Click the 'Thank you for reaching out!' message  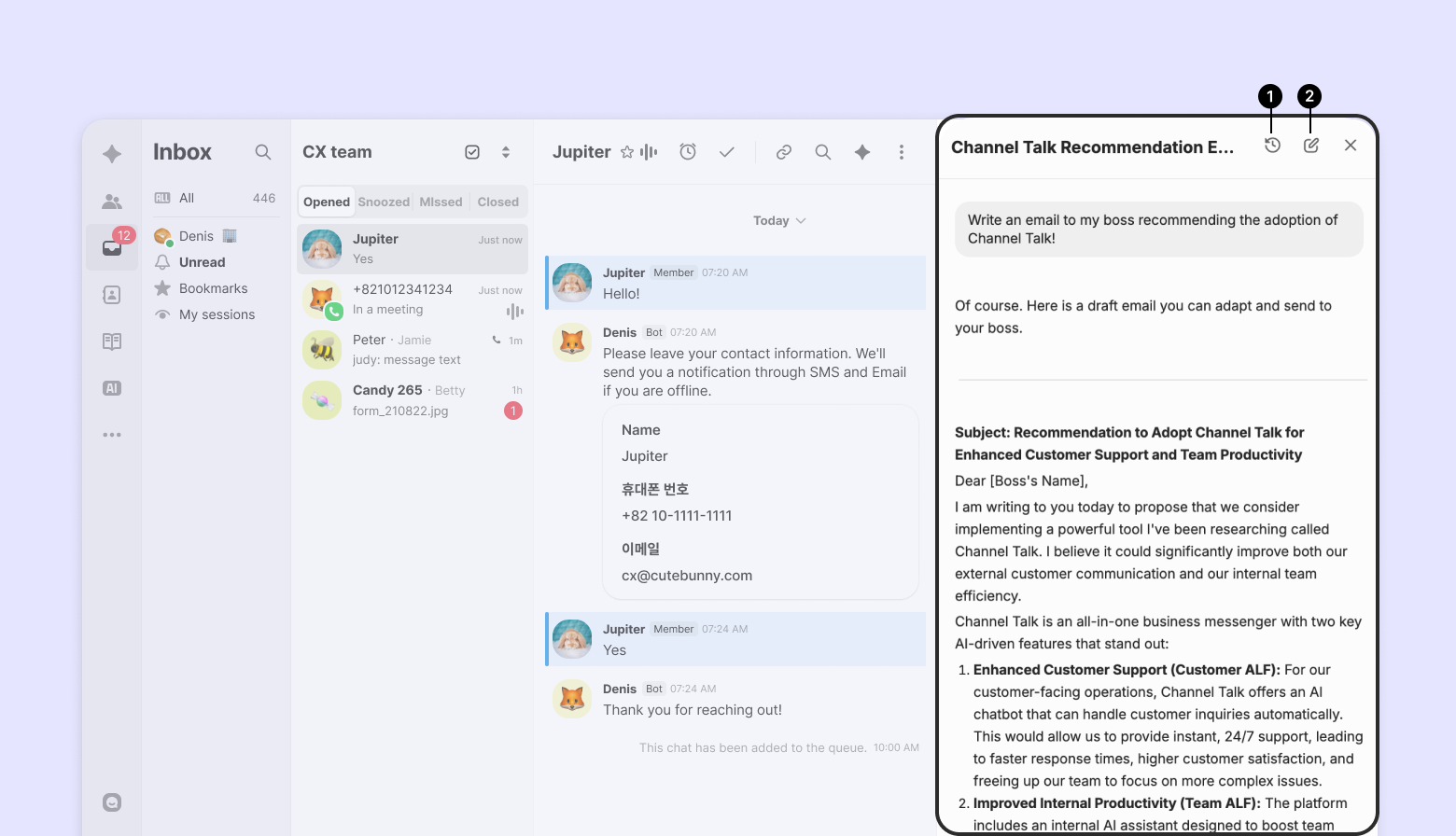click(693, 710)
